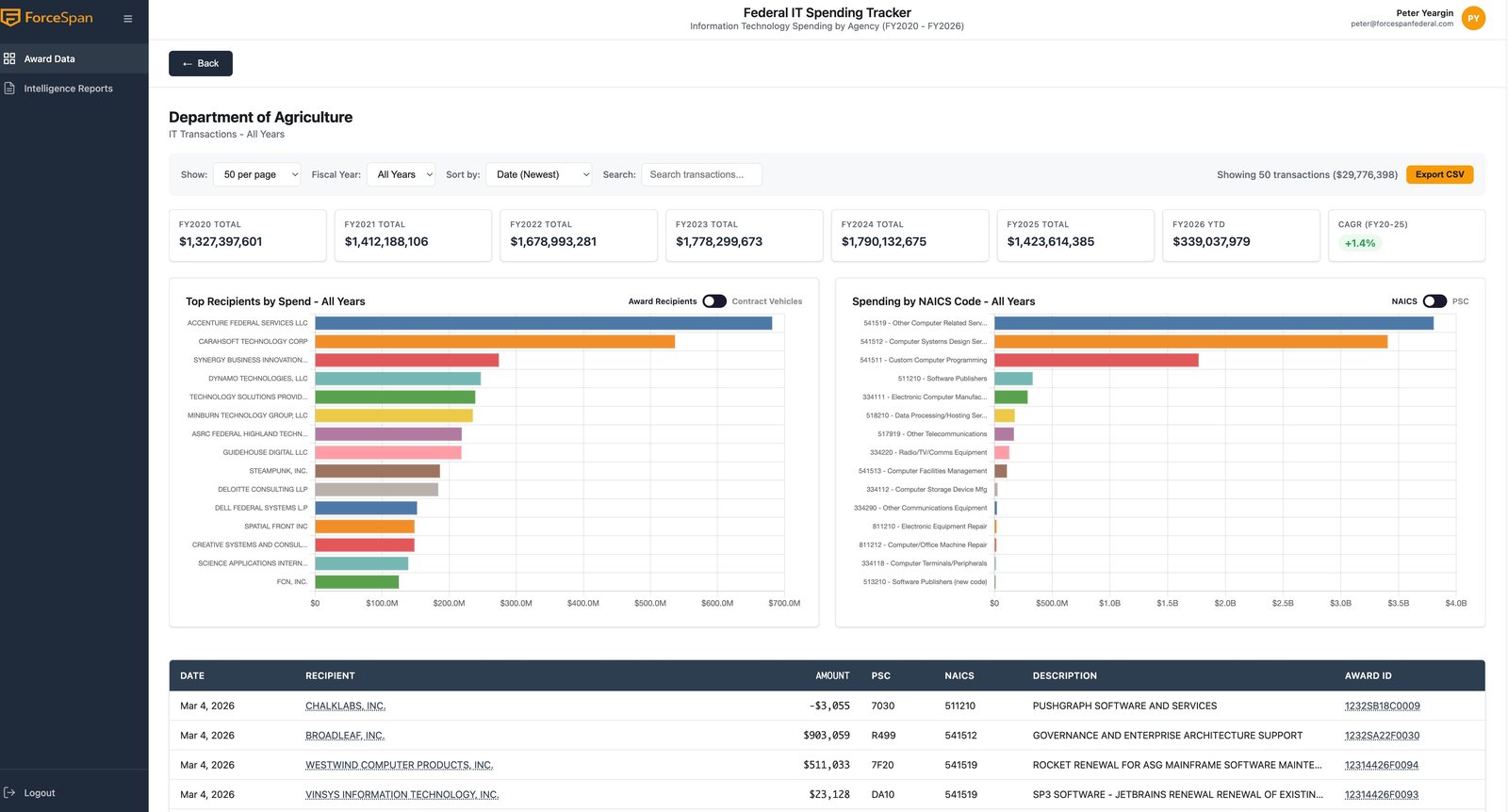Click the Dell Federal Systems chart bar
1508x812 pixels.
(x=366, y=508)
